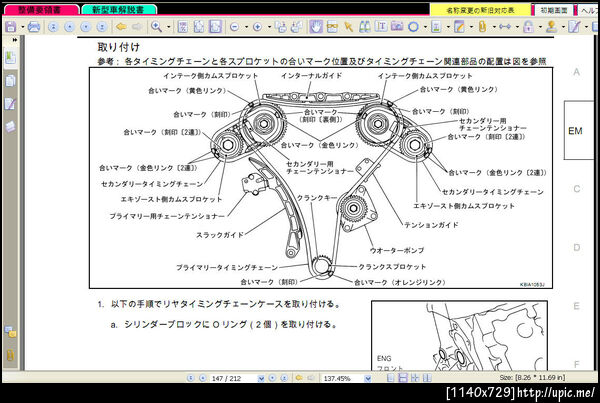Image resolution: width=600 pixels, height=403 pixels.
Task: Click the zoom percentage field 137.45%
Action: [x=342, y=378]
